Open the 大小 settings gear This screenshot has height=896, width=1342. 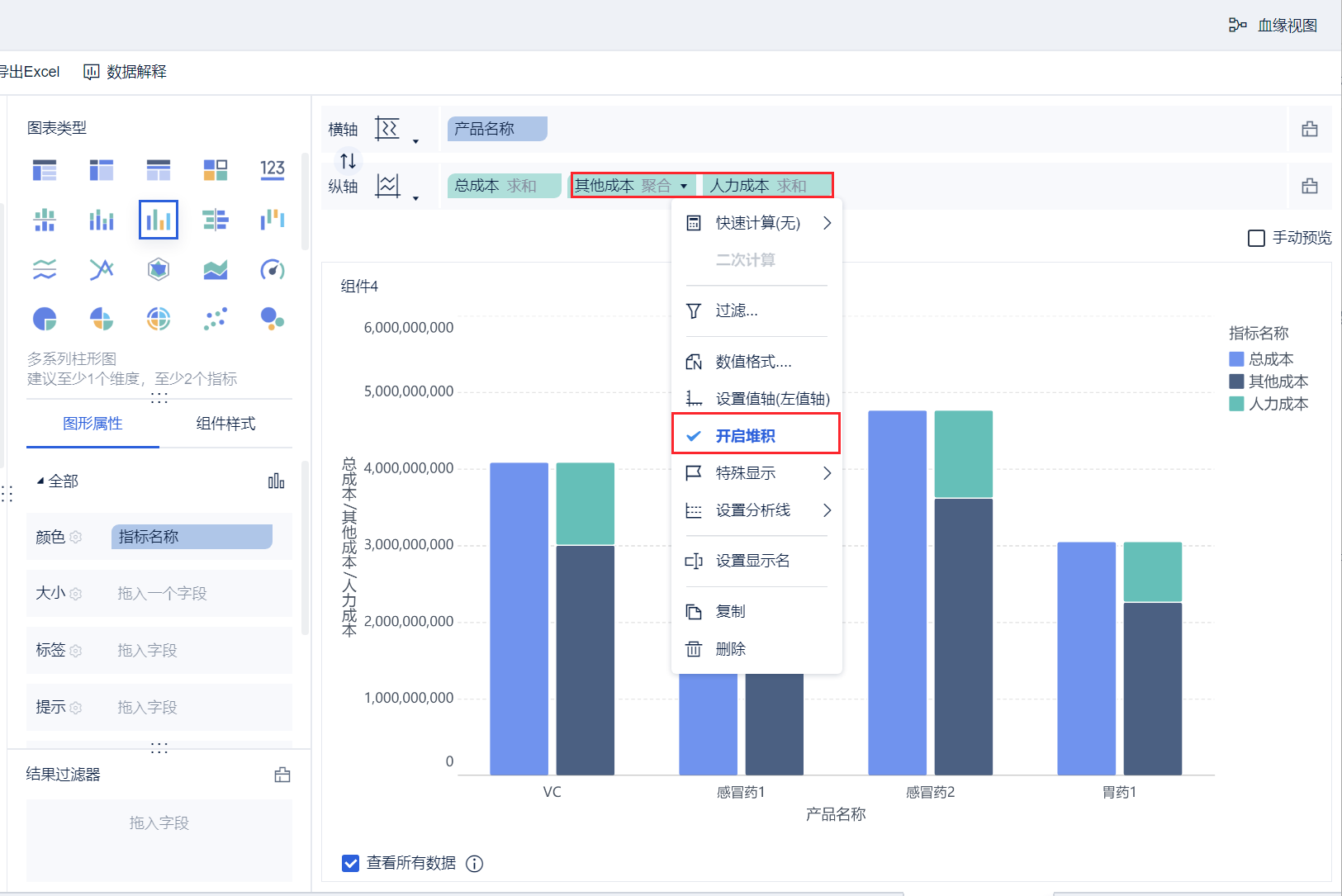(76, 594)
